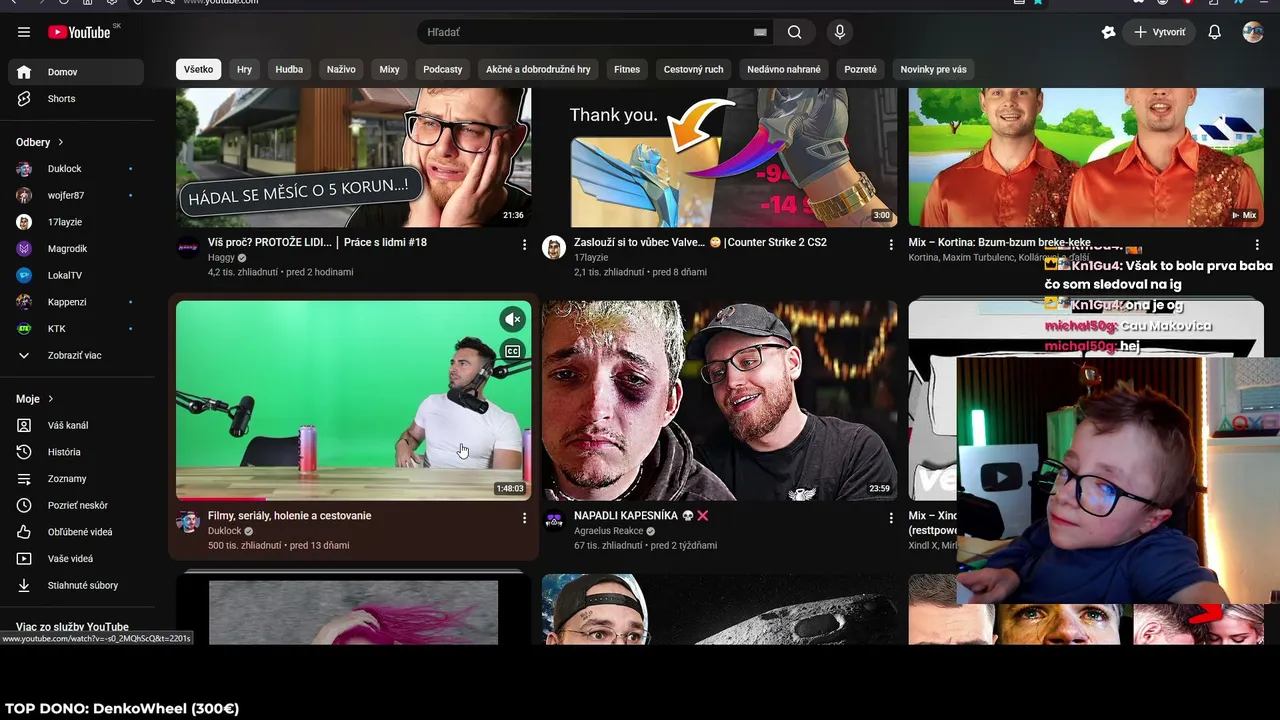The width and height of the screenshot is (1280, 720).
Task: Open options menu for Haggy video
Action: tap(524, 244)
